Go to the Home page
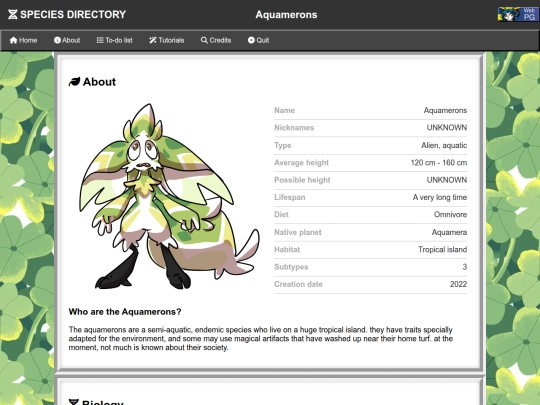This screenshot has height=405, width=540. (x=23, y=40)
